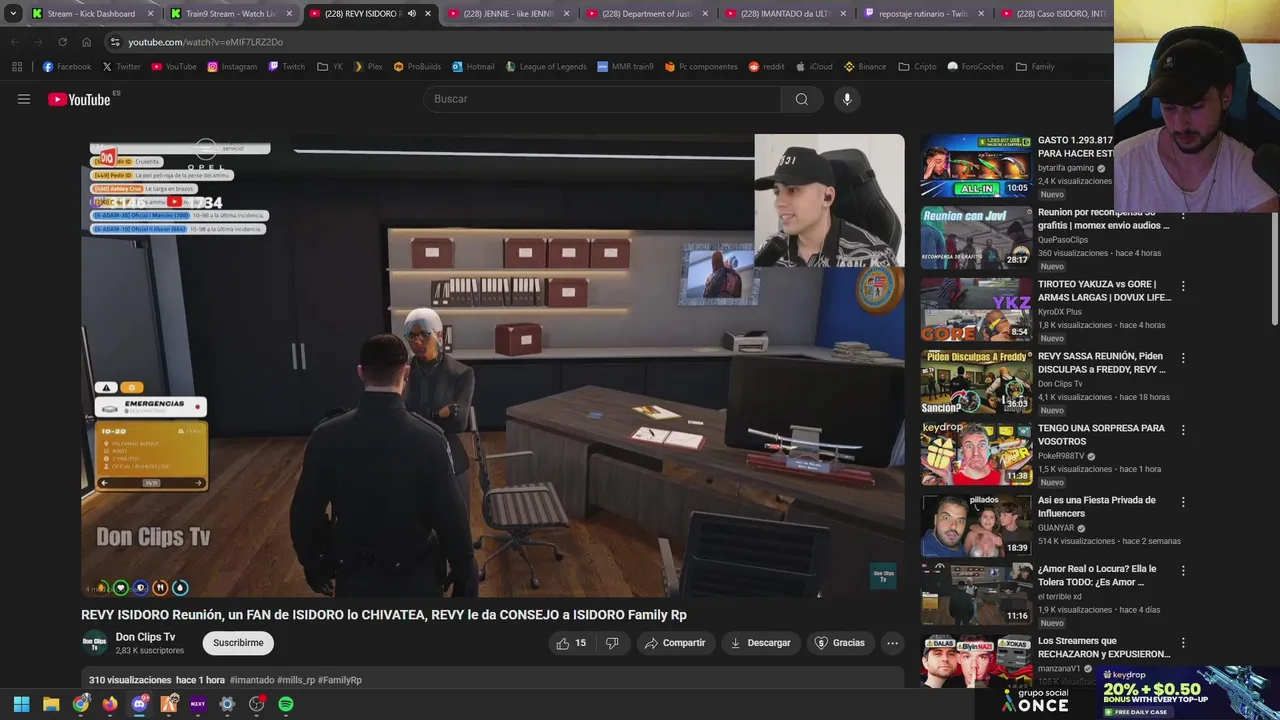Viewport: 1280px width, 720px height.
Task: Dislike the video with thumbs down
Action: pyautogui.click(x=612, y=643)
